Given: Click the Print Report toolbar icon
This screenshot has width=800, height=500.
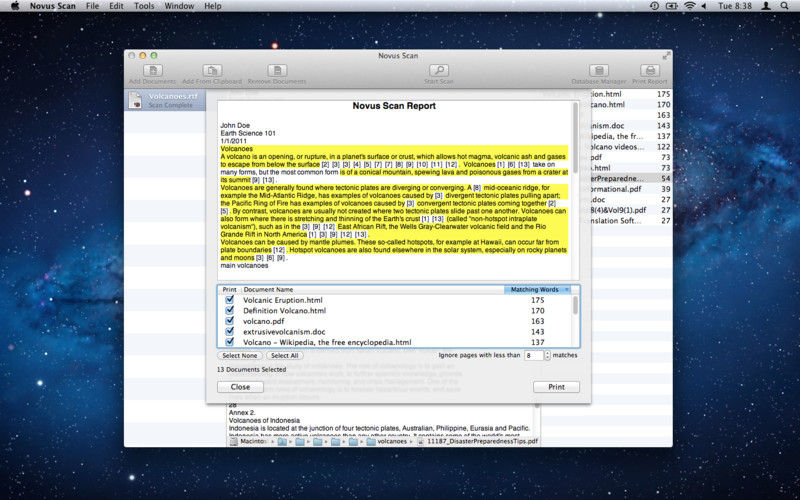Looking at the screenshot, I should point(650,70).
